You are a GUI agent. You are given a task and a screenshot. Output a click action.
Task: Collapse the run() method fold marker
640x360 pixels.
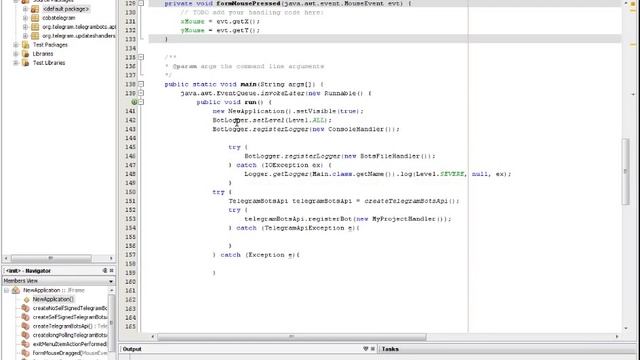[141, 102]
